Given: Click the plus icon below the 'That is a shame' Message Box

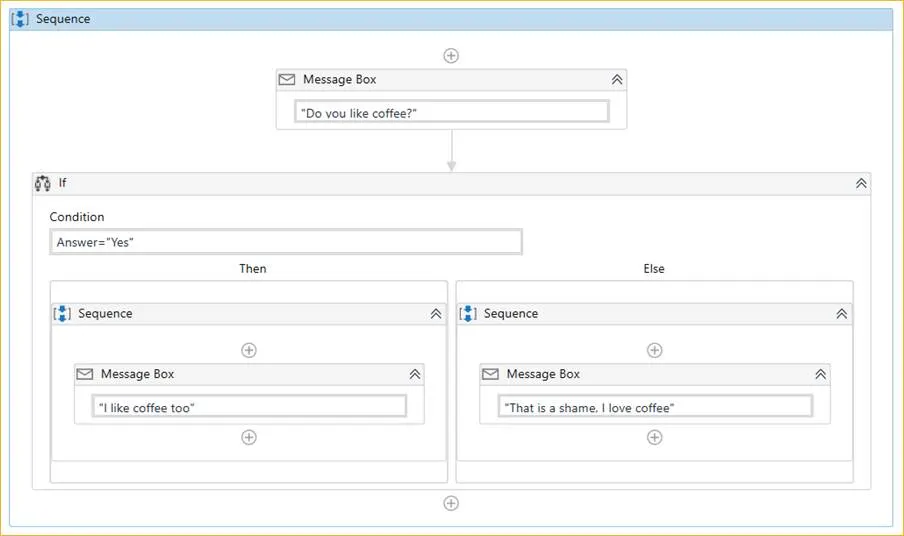Looking at the screenshot, I should click(654, 437).
